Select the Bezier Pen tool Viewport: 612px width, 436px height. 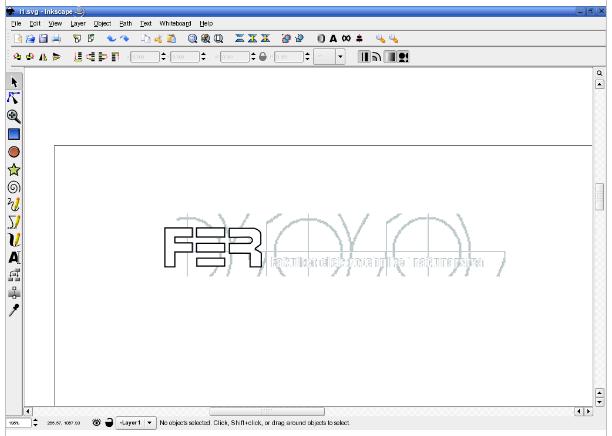pyautogui.click(x=14, y=222)
